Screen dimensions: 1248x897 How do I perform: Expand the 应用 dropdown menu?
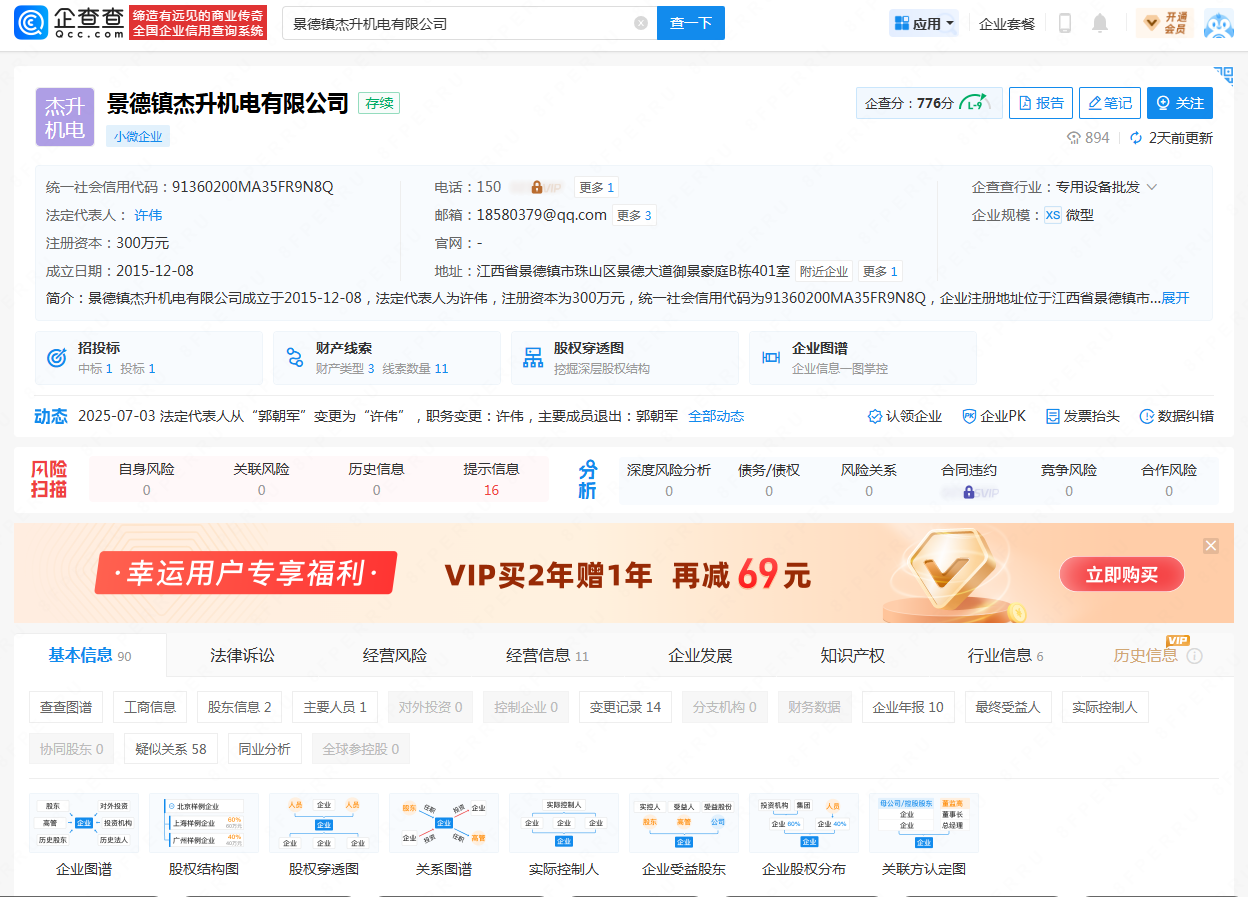(924, 23)
